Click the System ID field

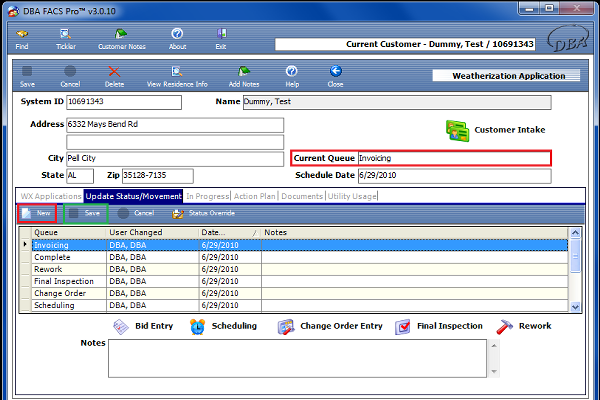(124, 102)
